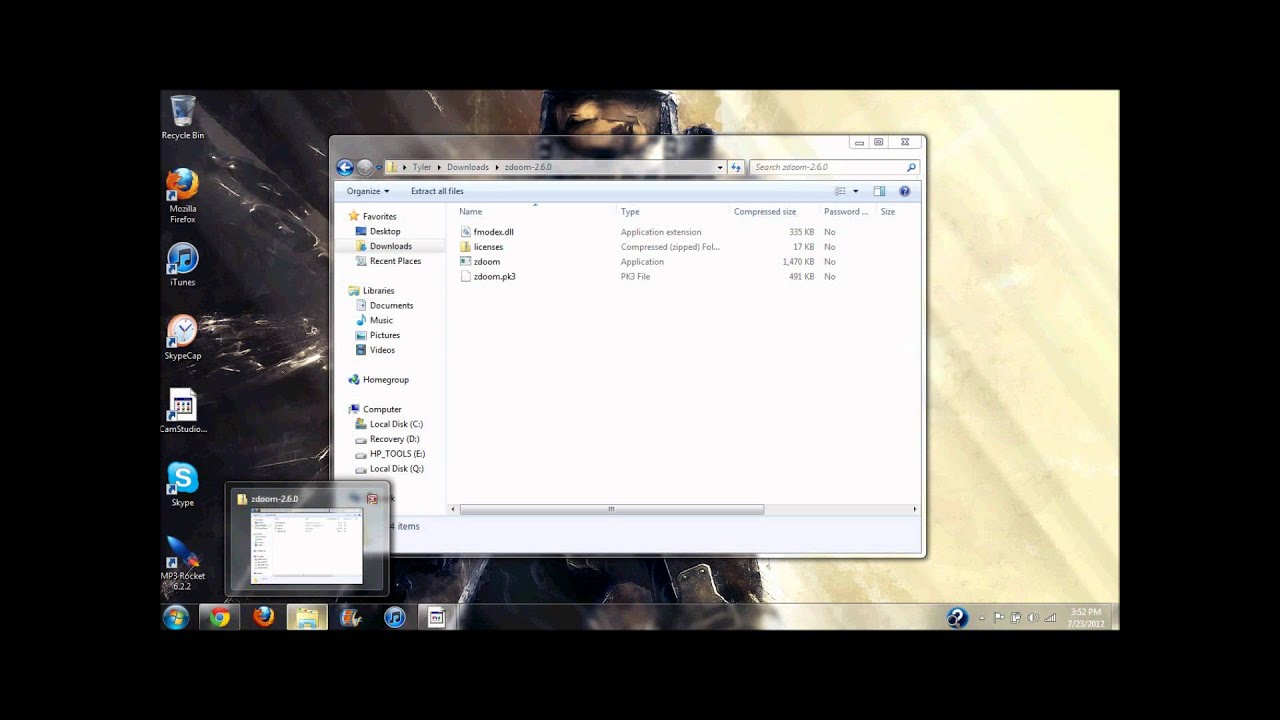Select Favorites in navigation pane
The height and width of the screenshot is (720, 1280).
pyautogui.click(x=379, y=217)
